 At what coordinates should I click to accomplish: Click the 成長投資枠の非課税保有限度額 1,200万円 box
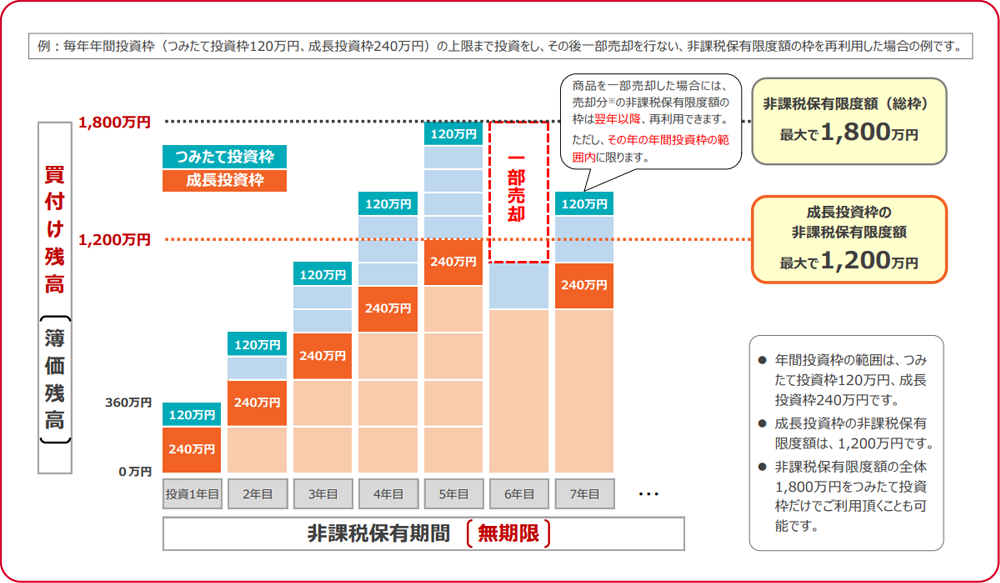tap(848, 238)
